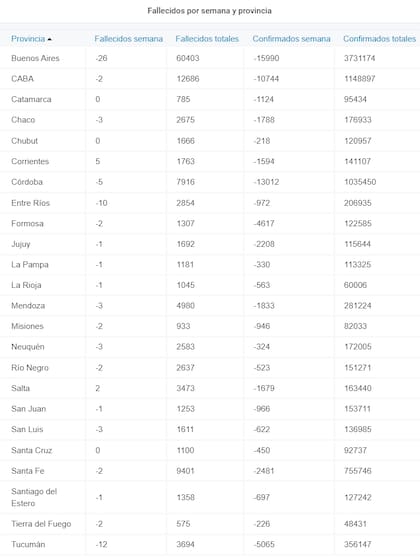Click Salta weekly confirmed value -1679
420x558 pixels.
point(264,388)
